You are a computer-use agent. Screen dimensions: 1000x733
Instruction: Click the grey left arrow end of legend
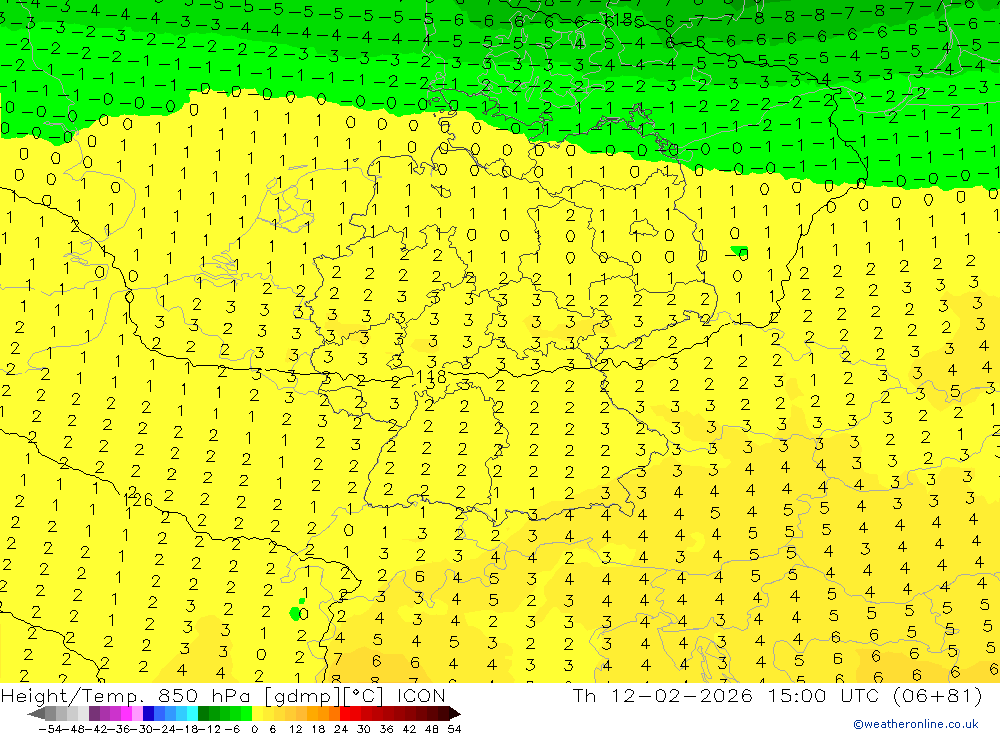(36, 714)
